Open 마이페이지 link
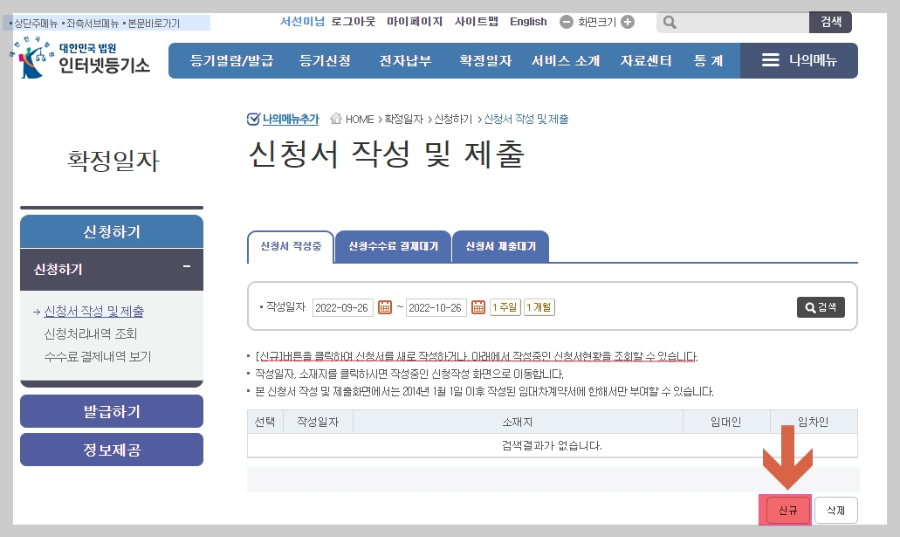The width and height of the screenshot is (900, 537). click(414, 22)
